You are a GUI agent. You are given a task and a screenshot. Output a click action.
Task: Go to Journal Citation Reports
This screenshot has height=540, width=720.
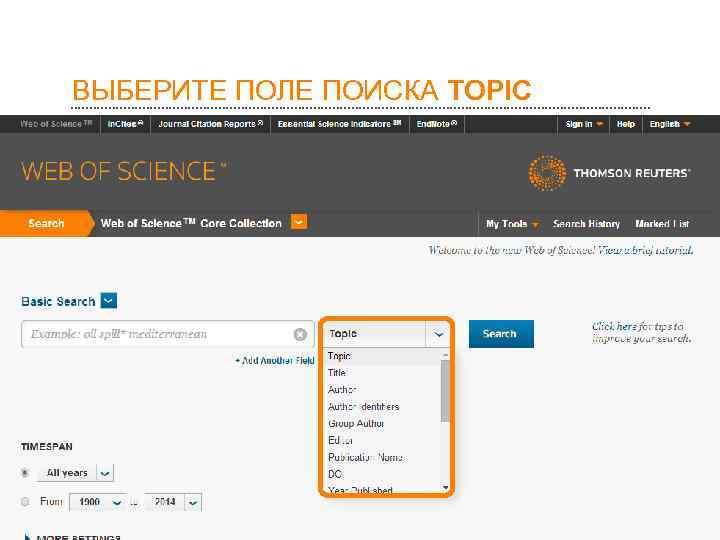tap(210, 124)
